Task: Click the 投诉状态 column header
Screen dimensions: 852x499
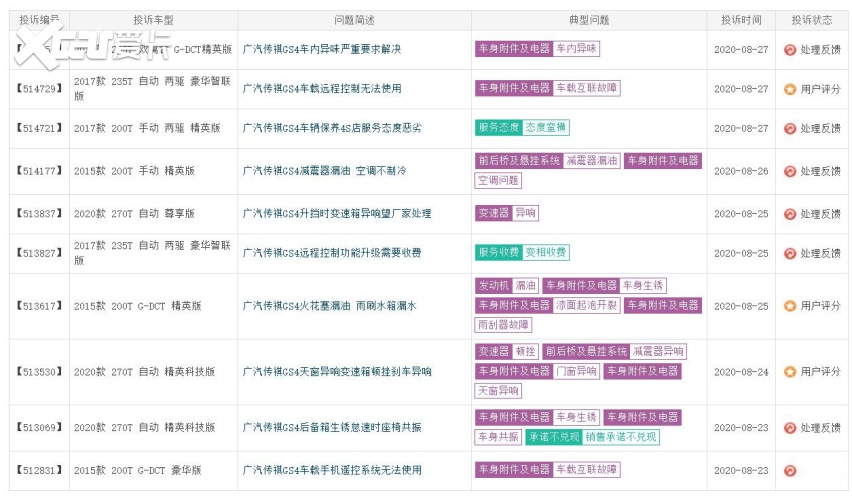Action: 811,20
